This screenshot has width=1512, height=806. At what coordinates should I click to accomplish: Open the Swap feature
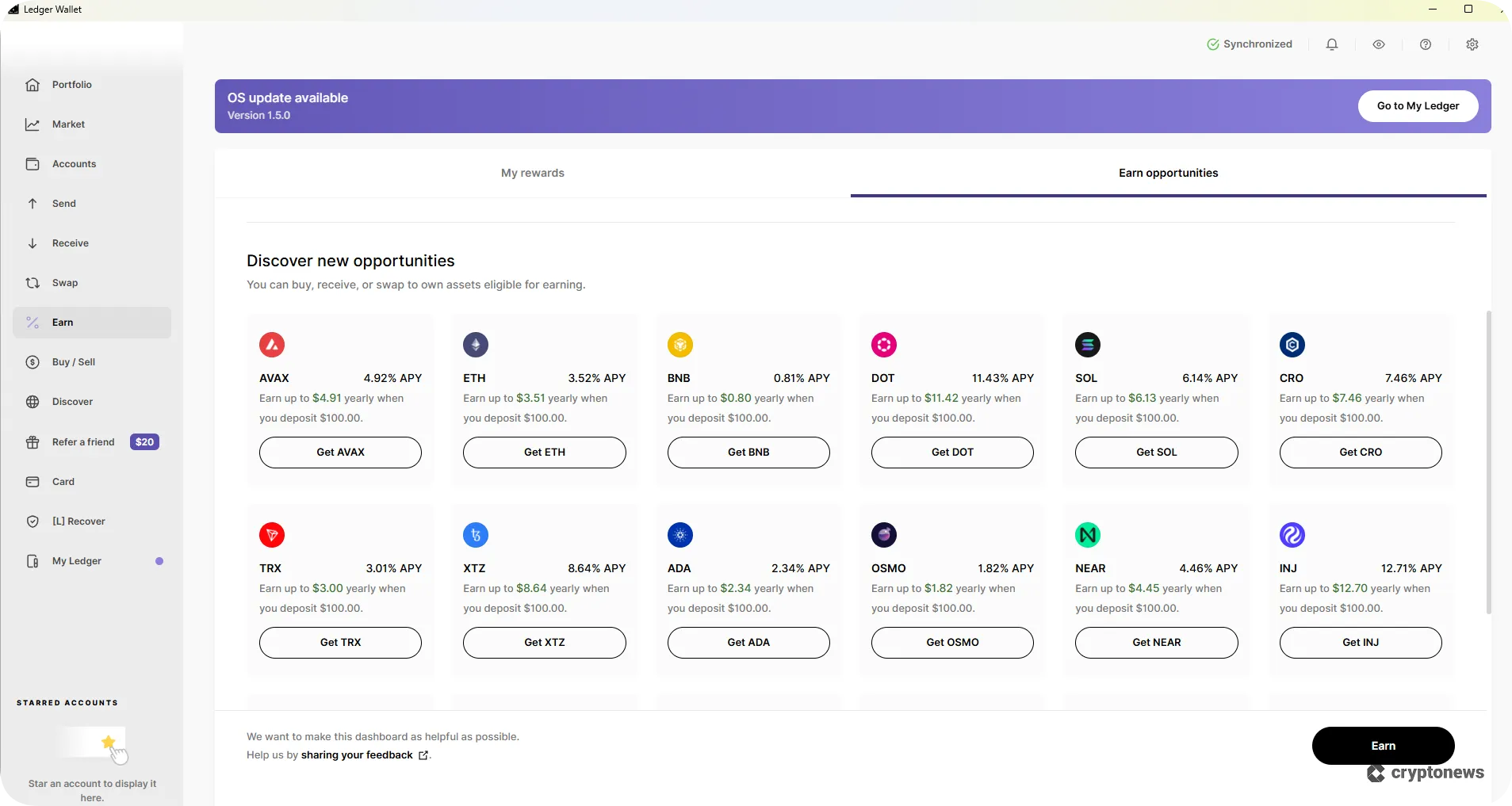coord(63,282)
